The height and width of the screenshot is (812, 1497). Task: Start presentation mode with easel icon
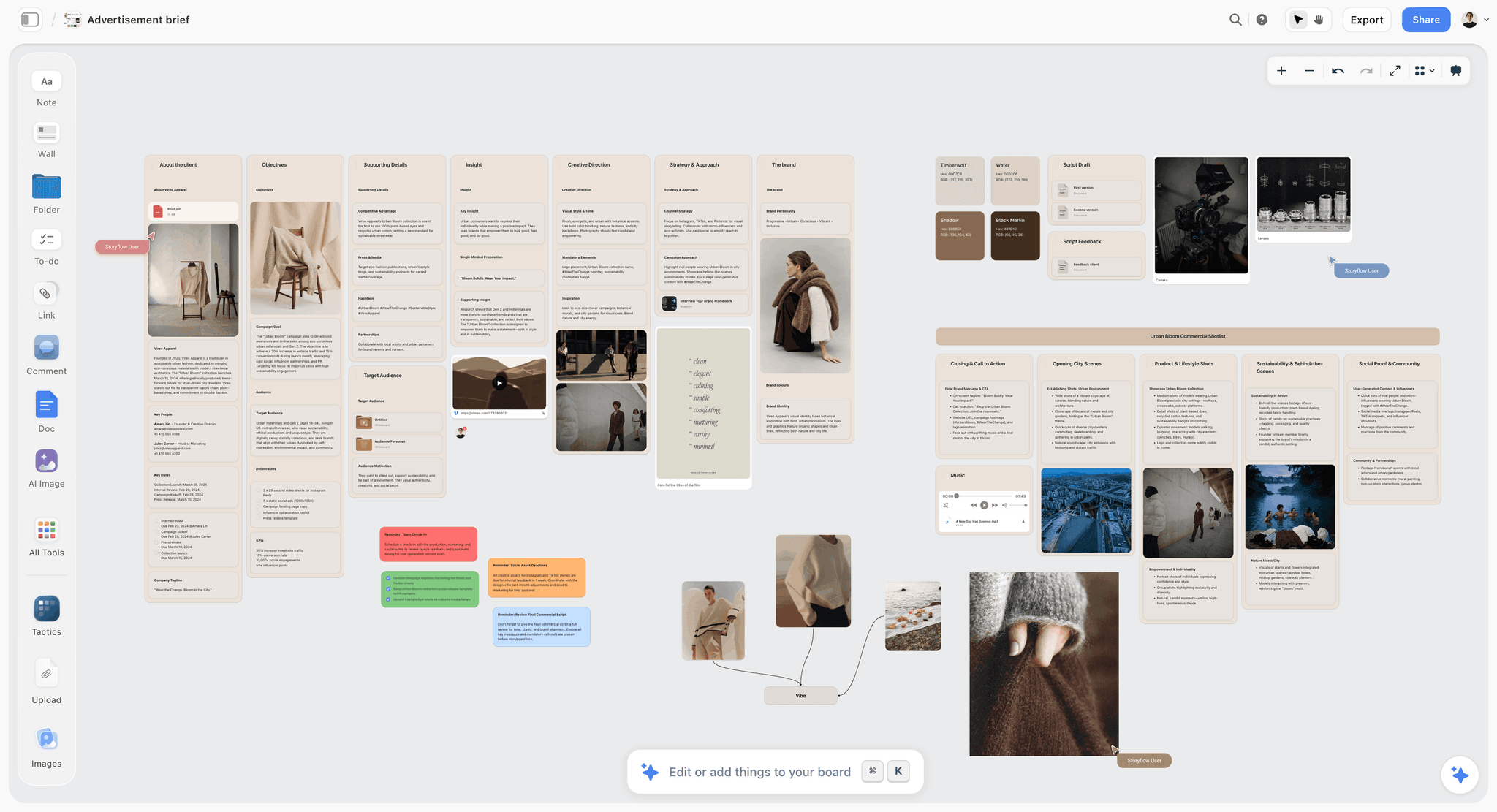tap(1455, 71)
